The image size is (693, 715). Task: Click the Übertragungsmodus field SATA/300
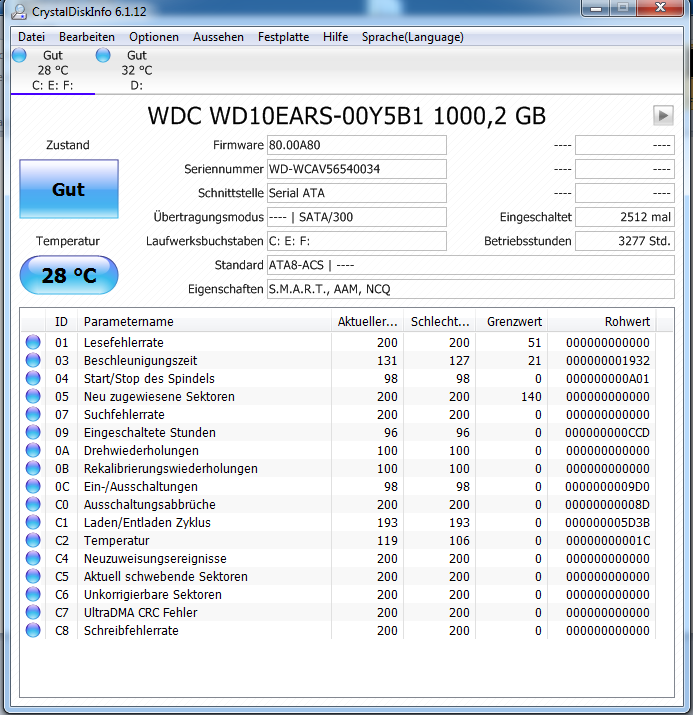pos(357,217)
